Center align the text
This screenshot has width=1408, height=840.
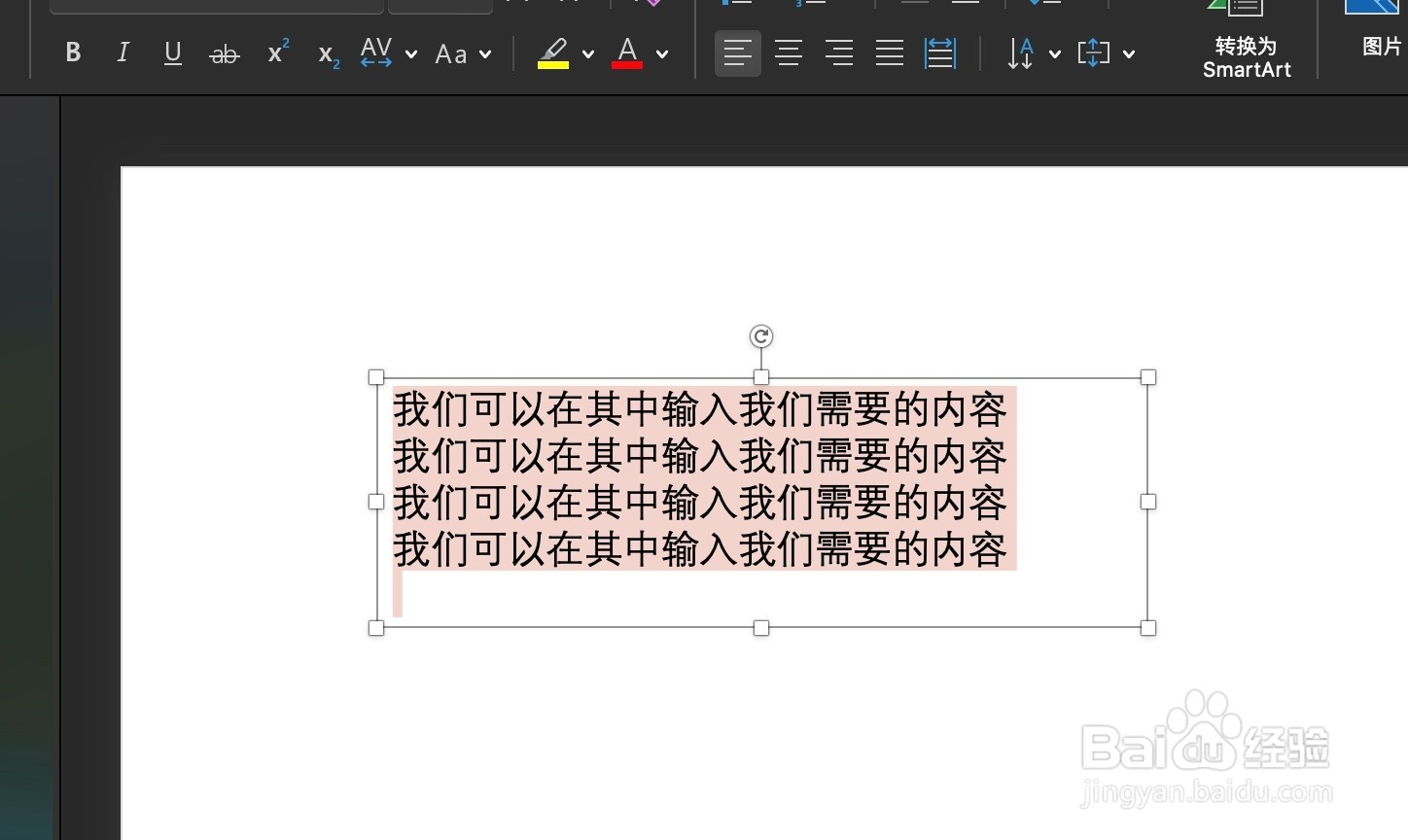[x=789, y=52]
